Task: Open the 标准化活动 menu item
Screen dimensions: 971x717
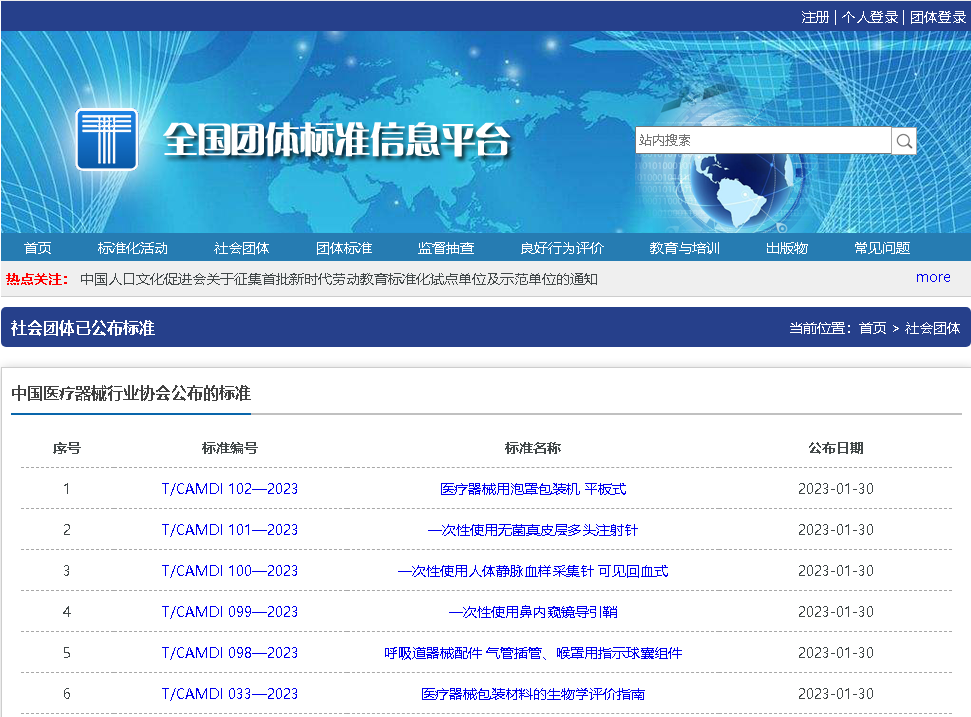Action: tap(132, 248)
